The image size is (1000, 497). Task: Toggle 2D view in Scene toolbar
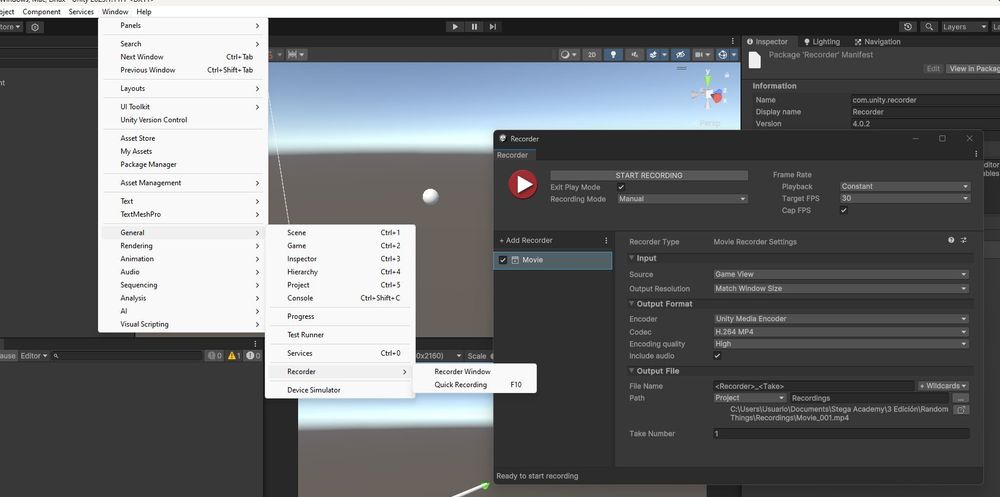click(x=592, y=55)
